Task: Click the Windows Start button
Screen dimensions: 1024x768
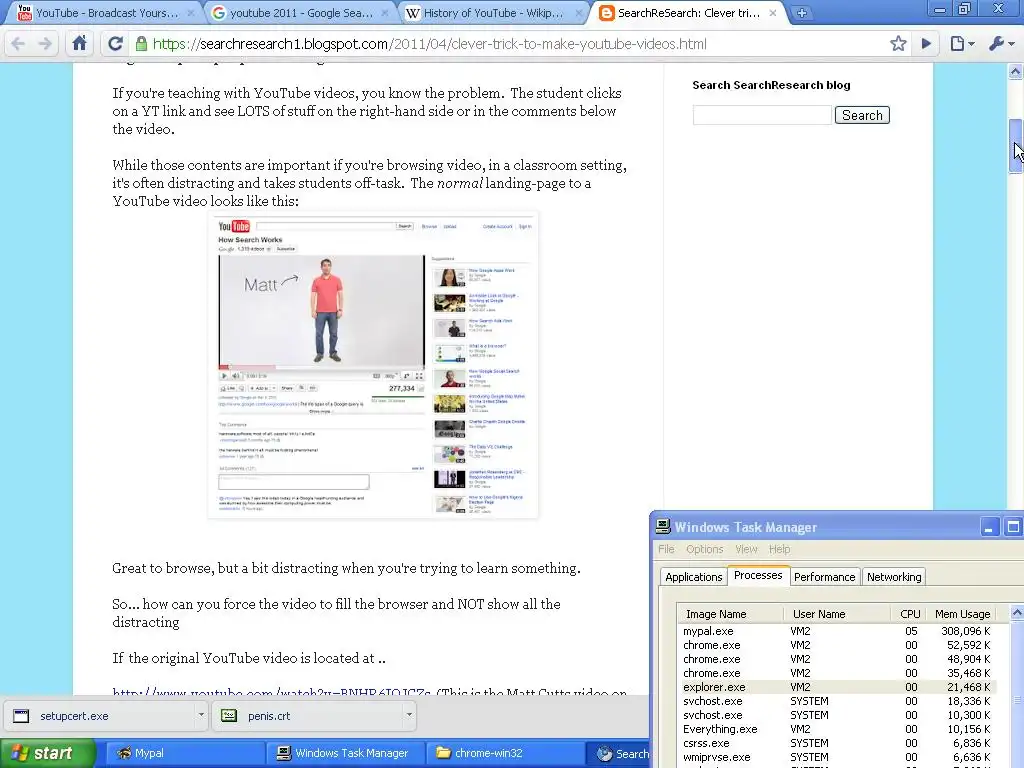Action: [47, 754]
